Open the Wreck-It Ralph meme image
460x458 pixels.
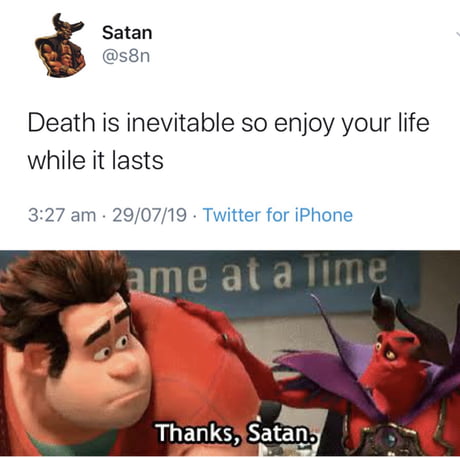tap(230, 353)
